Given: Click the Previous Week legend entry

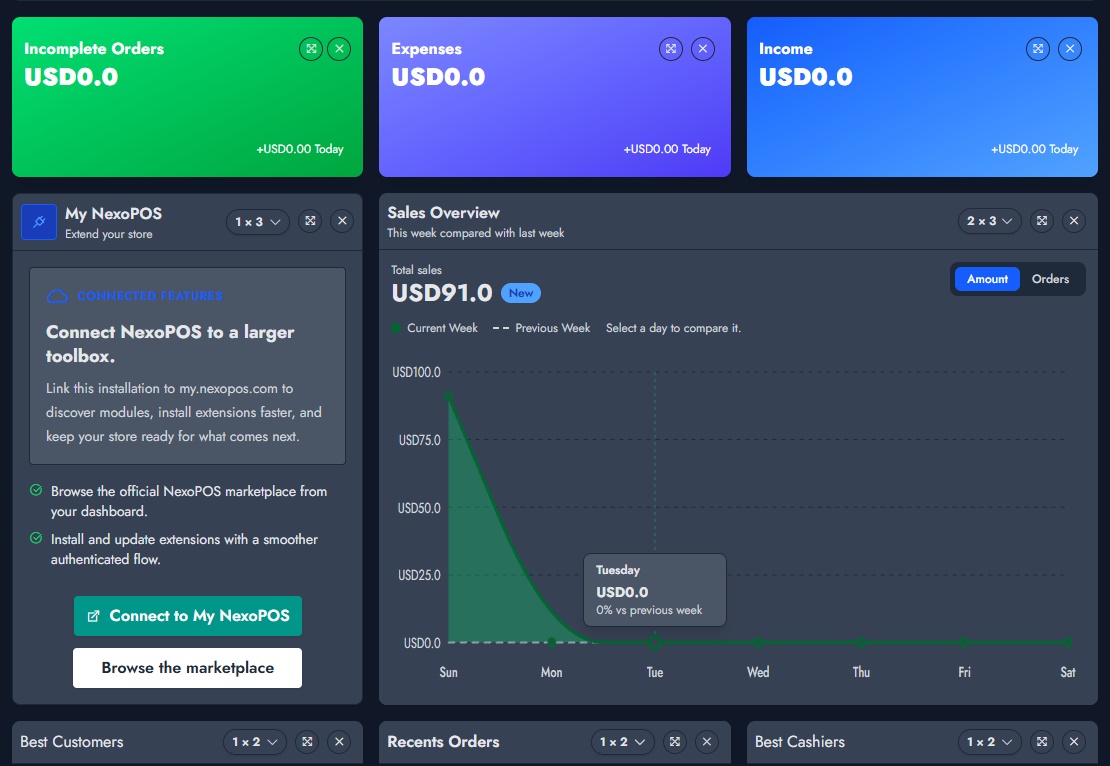Looking at the screenshot, I should 542,328.
